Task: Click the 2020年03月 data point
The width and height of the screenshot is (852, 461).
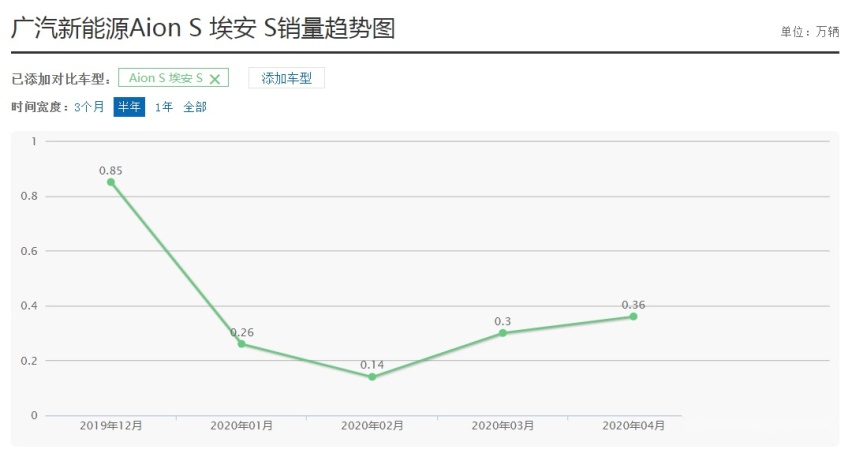Action: coord(503,333)
